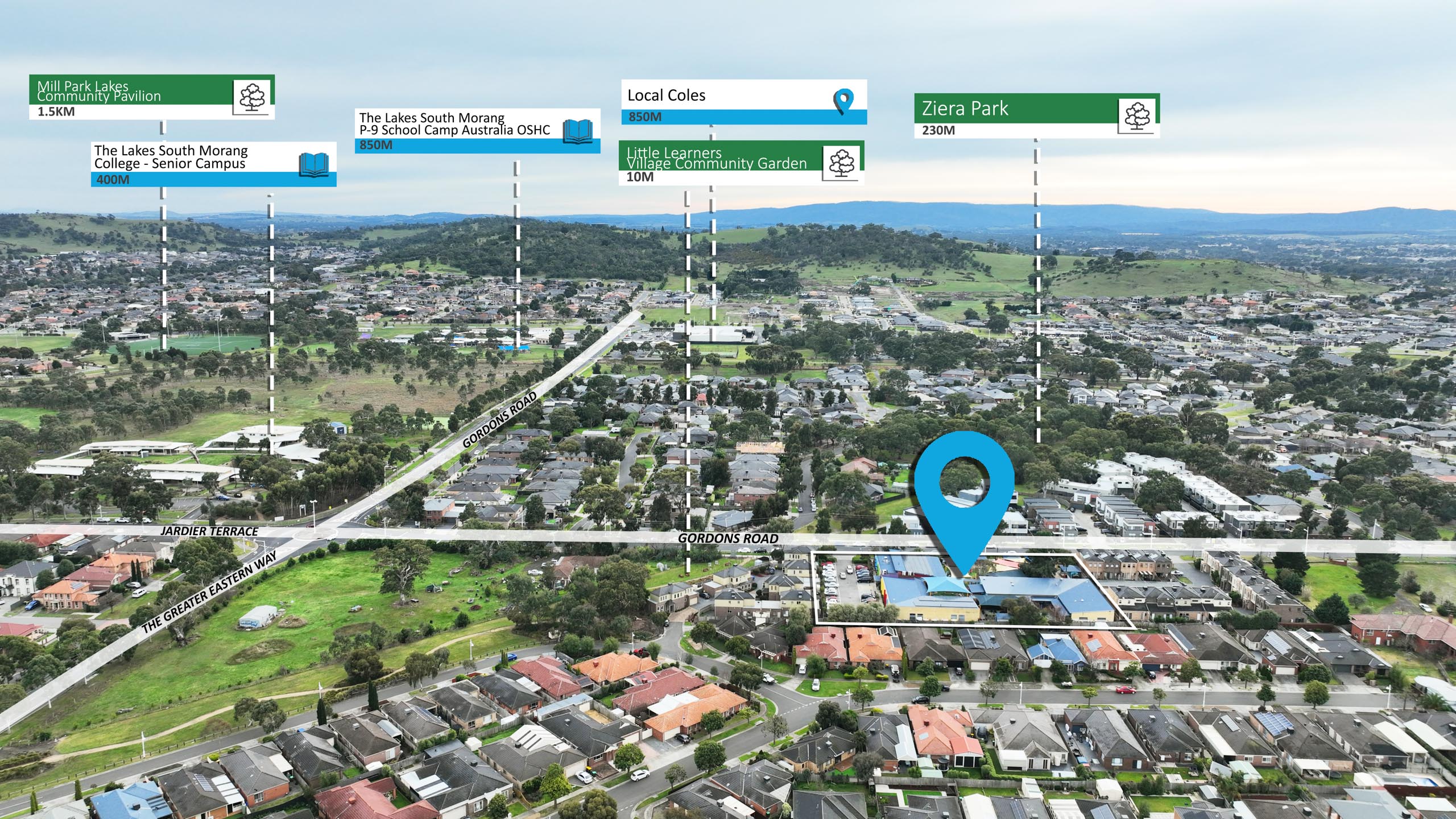Click the book icon on P-9 School label

coord(578,131)
